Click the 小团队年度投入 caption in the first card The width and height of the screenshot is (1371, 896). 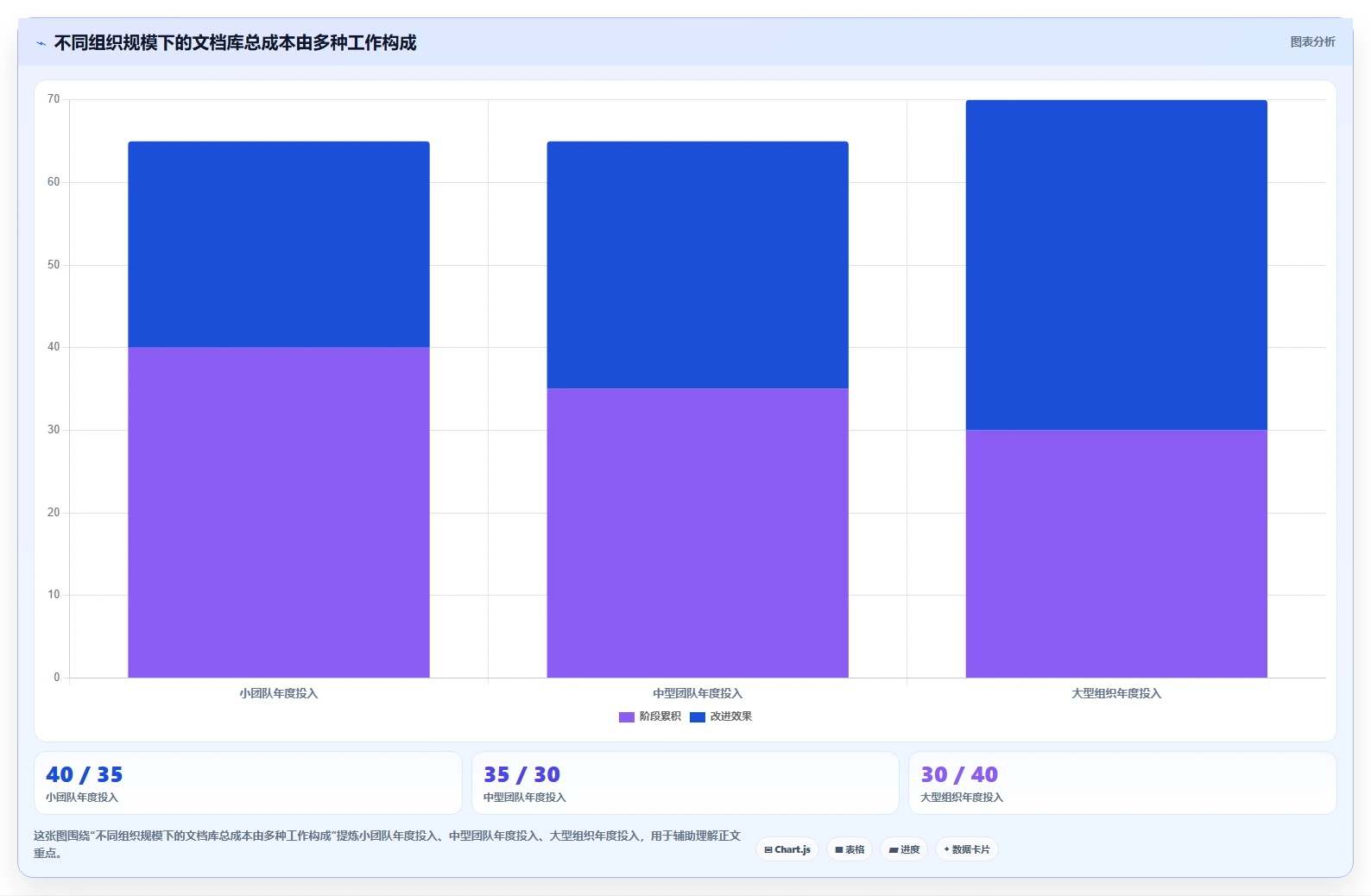point(82,798)
